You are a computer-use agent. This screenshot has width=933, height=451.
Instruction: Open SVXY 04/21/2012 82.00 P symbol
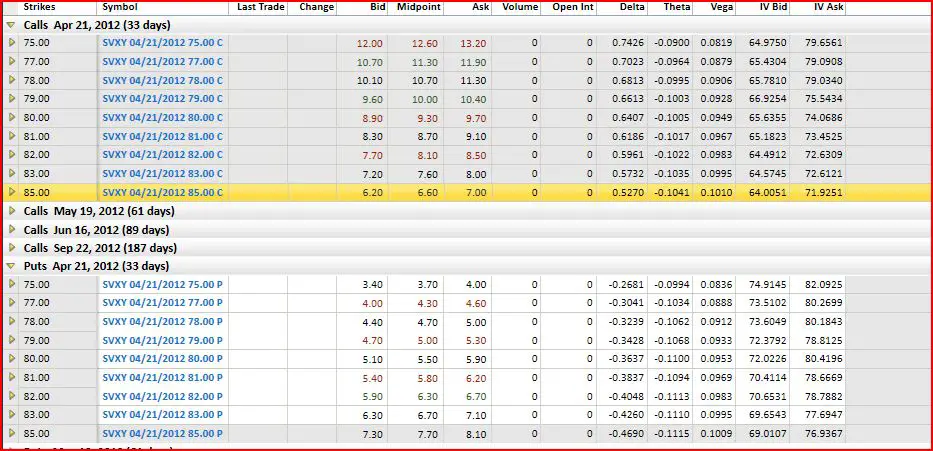(x=162, y=396)
